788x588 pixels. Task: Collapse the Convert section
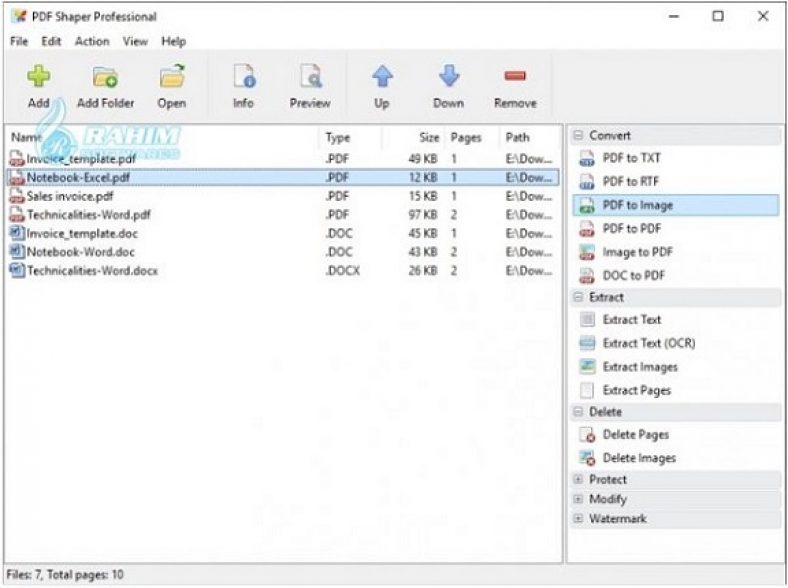(x=578, y=135)
